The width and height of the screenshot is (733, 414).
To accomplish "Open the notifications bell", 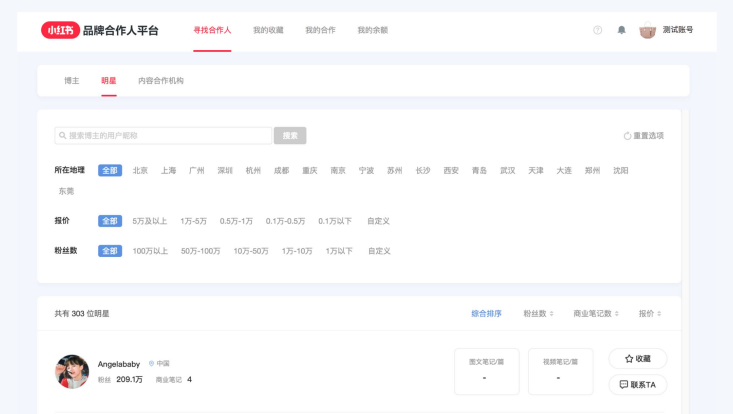I will [x=621, y=30].
